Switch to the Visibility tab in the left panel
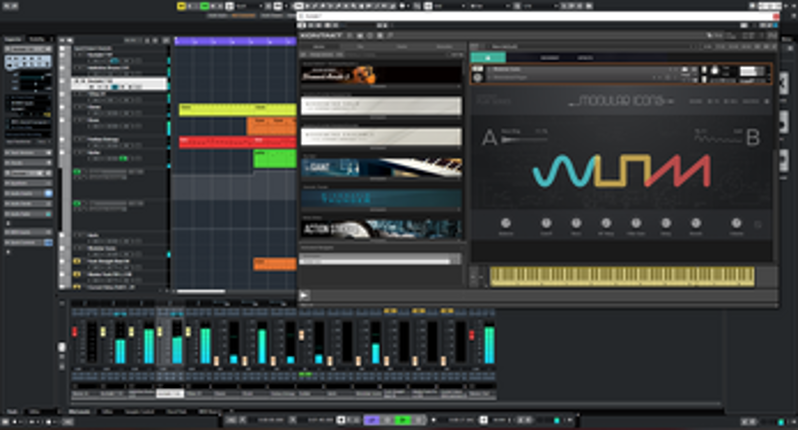Image resolution: width=798 pixels, height=430 pixels. coord(37,39)
